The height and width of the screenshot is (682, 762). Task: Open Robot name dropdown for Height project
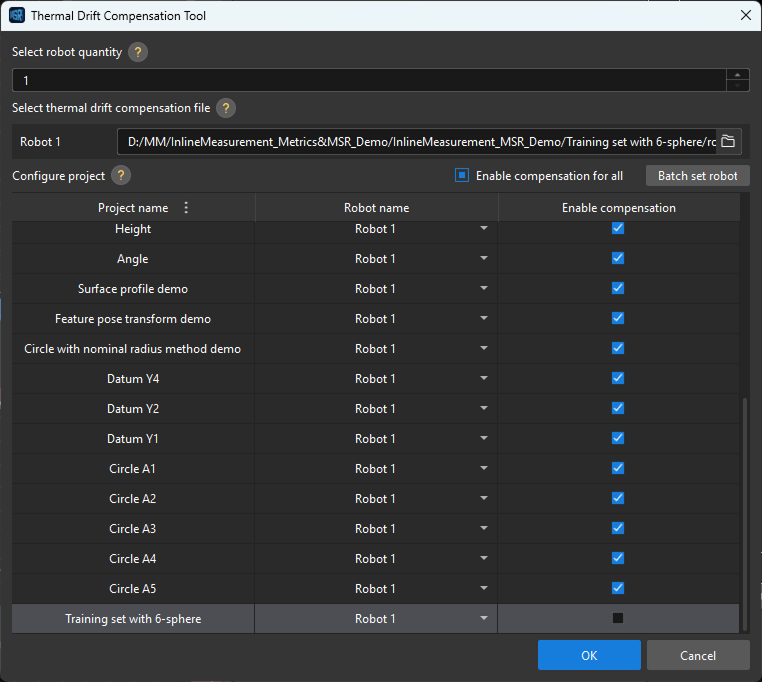tap(484, 229)
